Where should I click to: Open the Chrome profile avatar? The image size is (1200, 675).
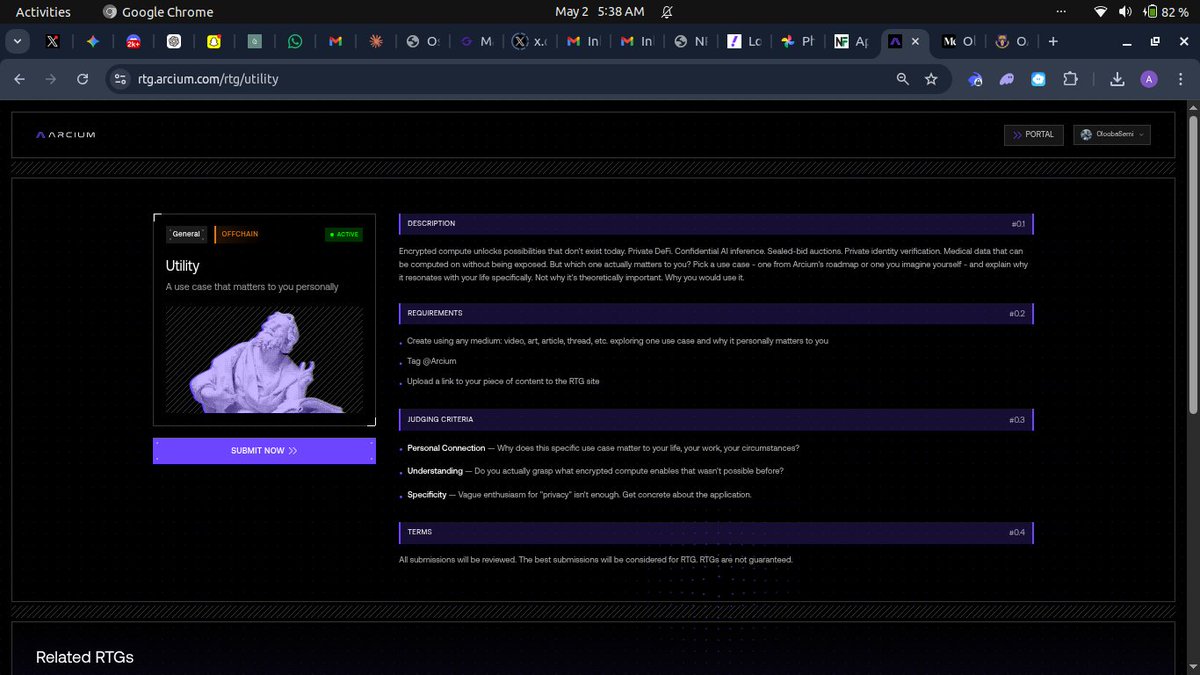[x=1149, y=79]
